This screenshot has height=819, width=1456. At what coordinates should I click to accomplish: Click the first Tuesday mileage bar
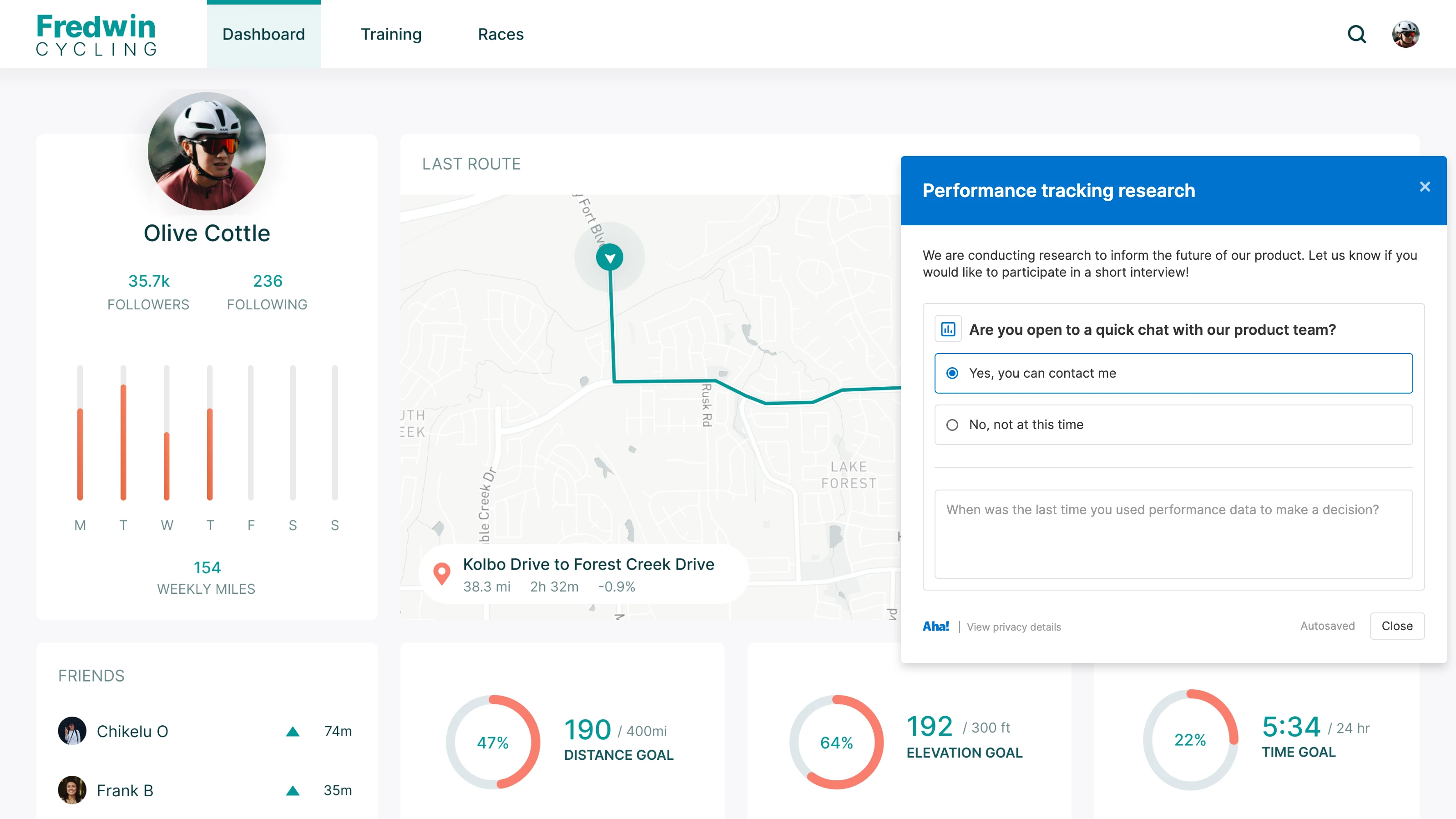pyautogui.click(x=123, y=432)
